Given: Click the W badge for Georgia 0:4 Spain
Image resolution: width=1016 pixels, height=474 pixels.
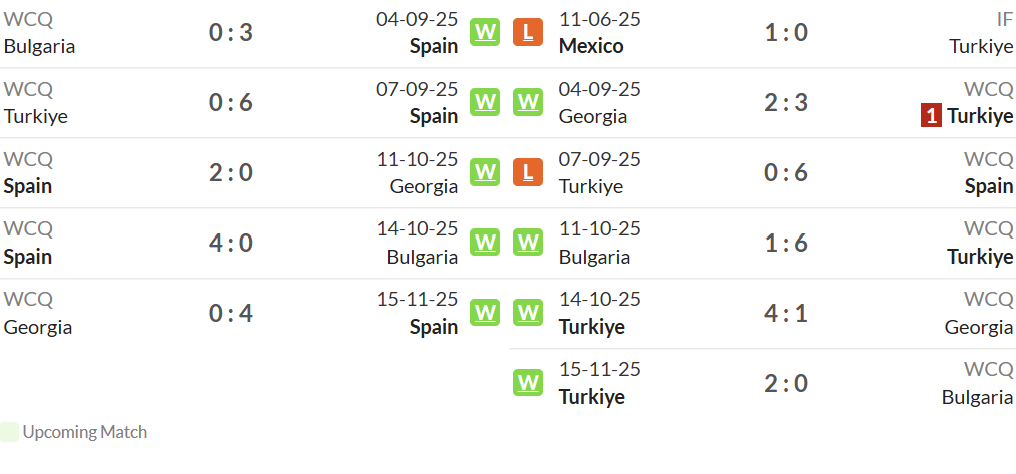Looking at the screenshot, I should (x=485, y=313).
